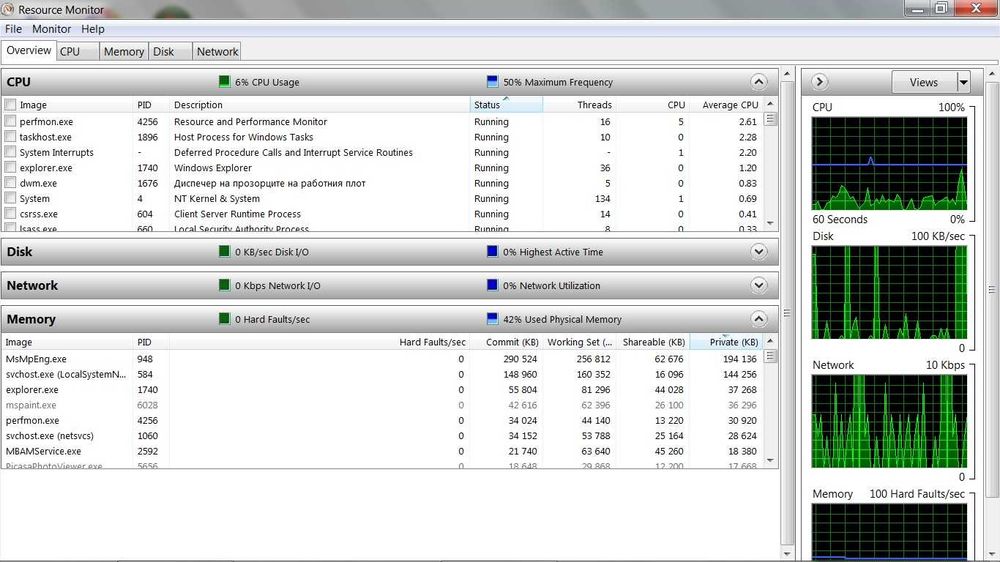The image size is (1000, 562).
Task: Click the Views button
Action: (924, 82)
